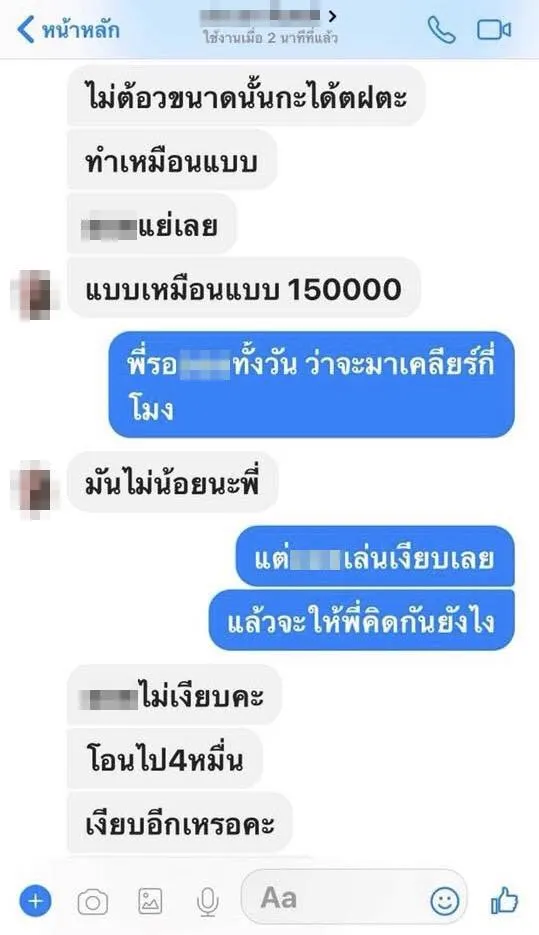
Task: Select the message โอนไป4หมื่น
Action: point(165,760)
